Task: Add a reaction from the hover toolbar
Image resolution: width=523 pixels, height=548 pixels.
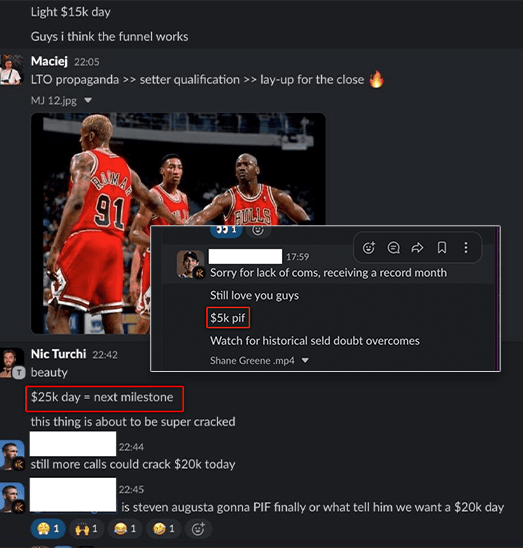Action: 368,247
